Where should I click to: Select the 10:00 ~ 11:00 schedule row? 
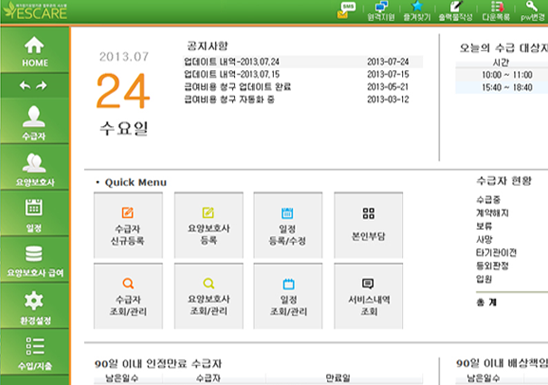502,75
